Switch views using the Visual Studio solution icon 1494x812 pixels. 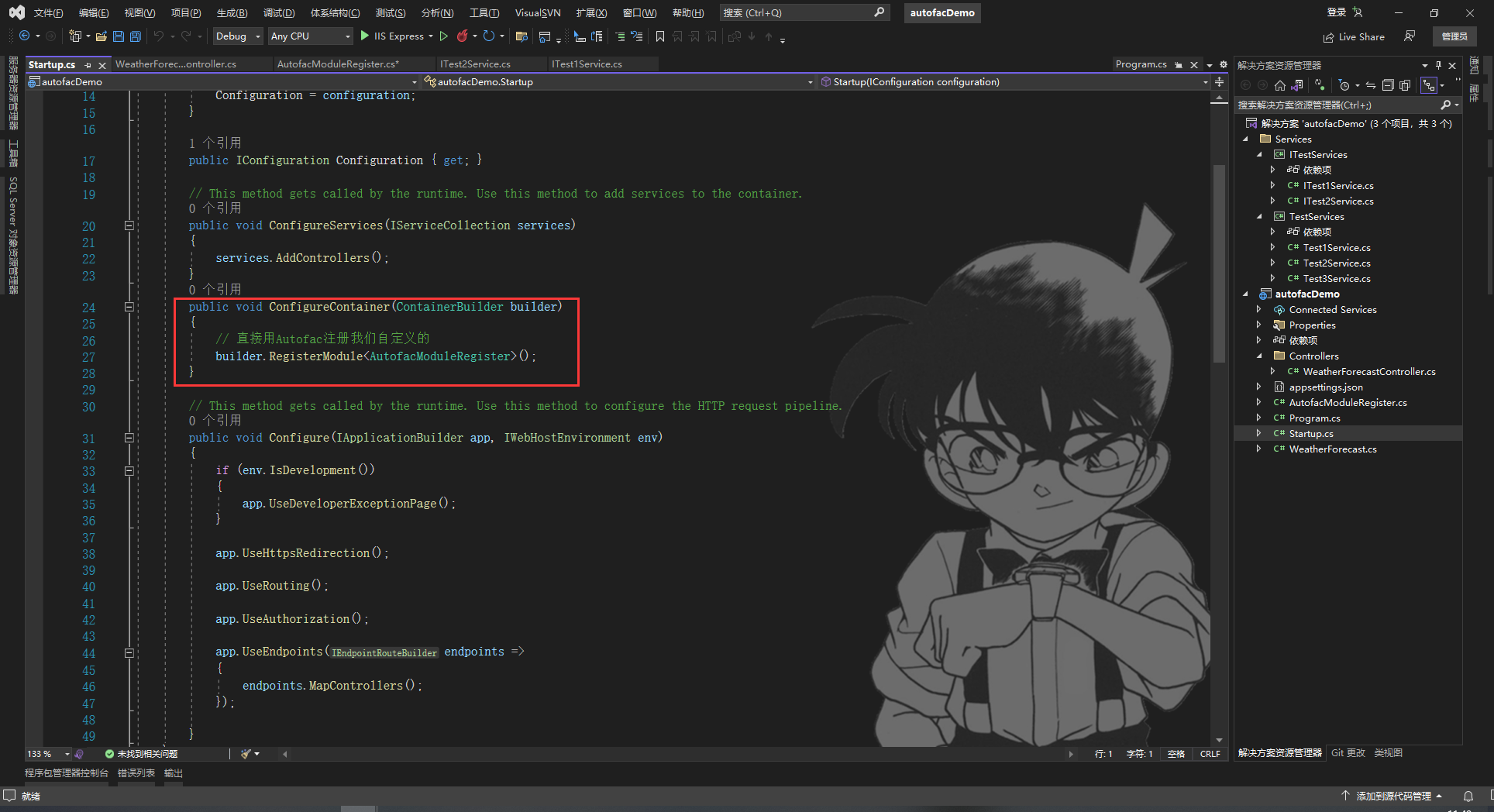click(1297, 85)
